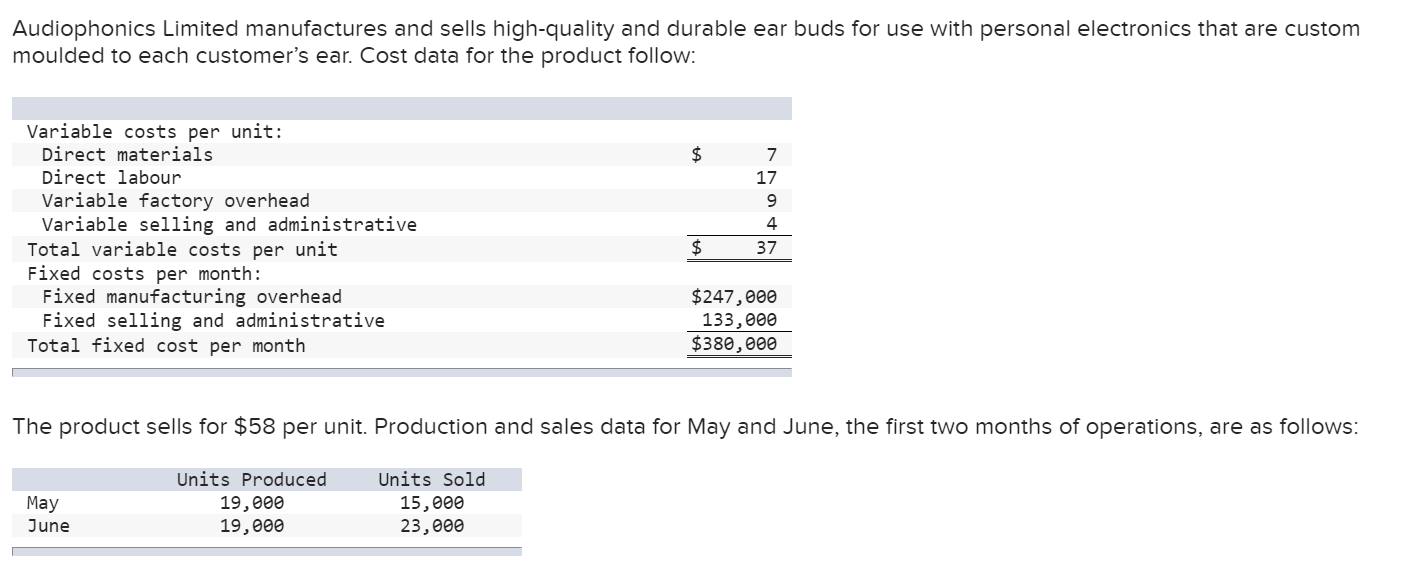Select the $380,000 total fixed cost
This screenshot has height=567, width=1420.
tap(734, 345)
